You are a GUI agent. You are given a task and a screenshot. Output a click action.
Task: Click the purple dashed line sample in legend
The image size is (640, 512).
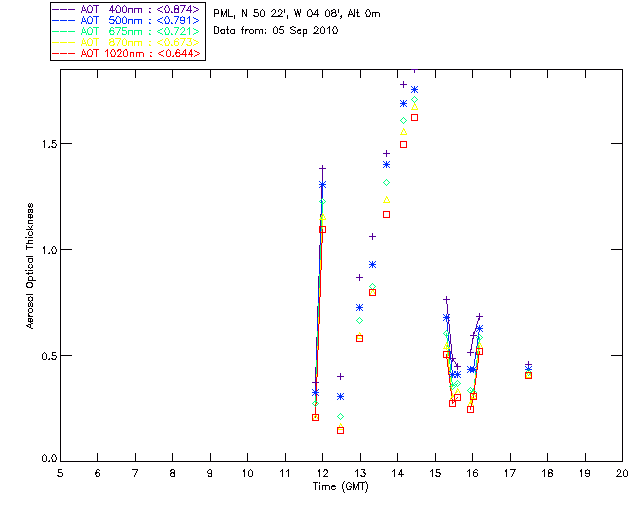click(64, 9)
